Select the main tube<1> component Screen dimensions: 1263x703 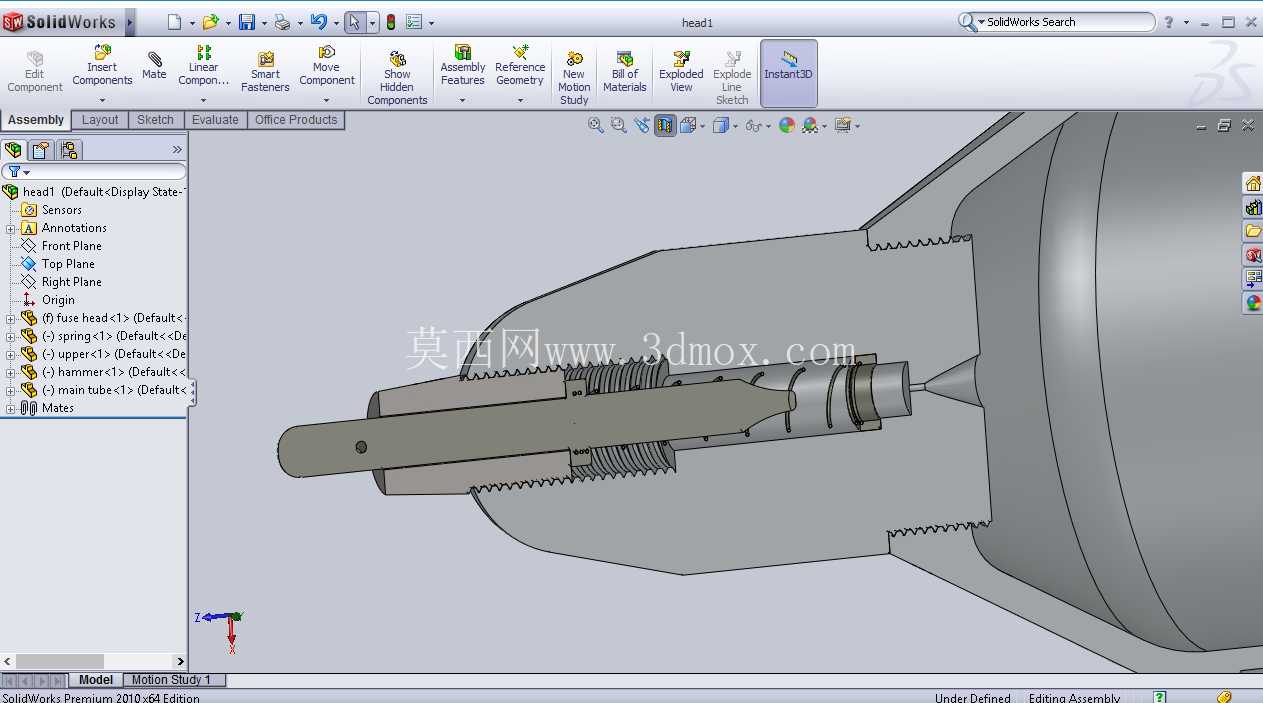tap(103, 390)
